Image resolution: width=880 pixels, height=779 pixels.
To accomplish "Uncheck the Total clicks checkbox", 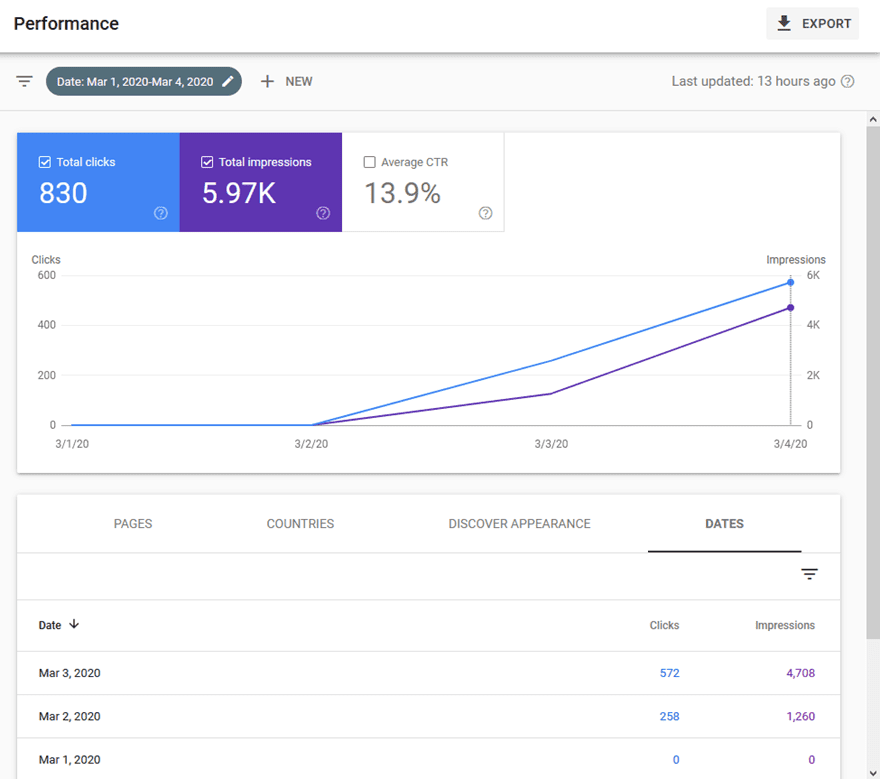I will [43, 161].
